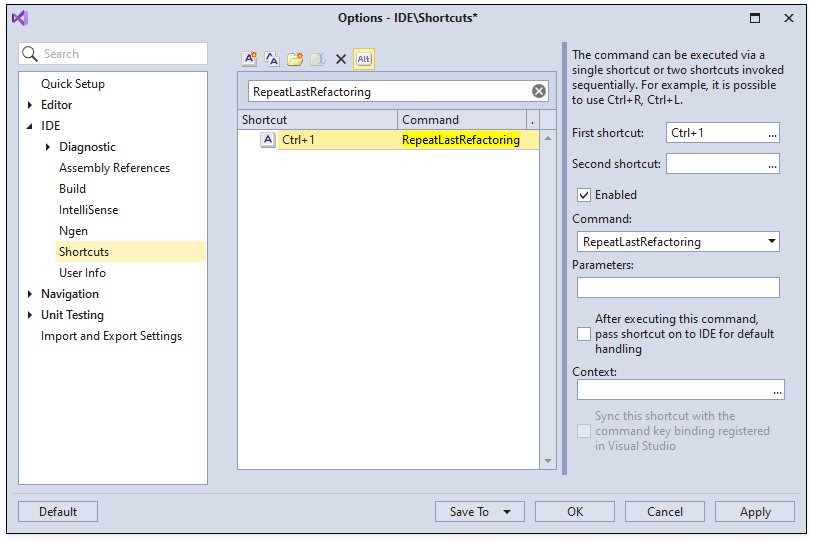Click the shortcut icon beside Ctrl+1 row
Screen dimensions: 813x542
point(268,140)
